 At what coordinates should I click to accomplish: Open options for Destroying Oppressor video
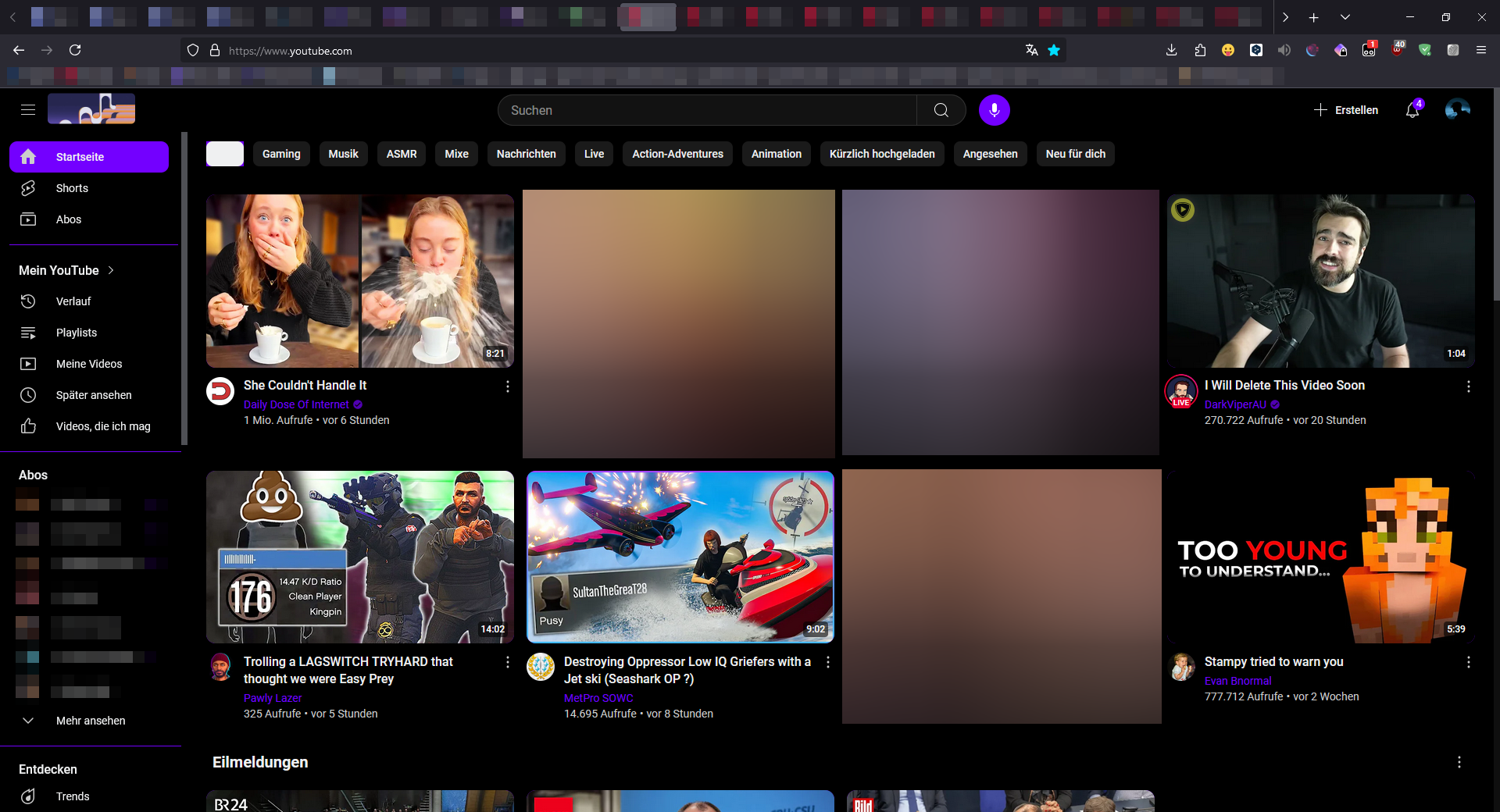828,662
